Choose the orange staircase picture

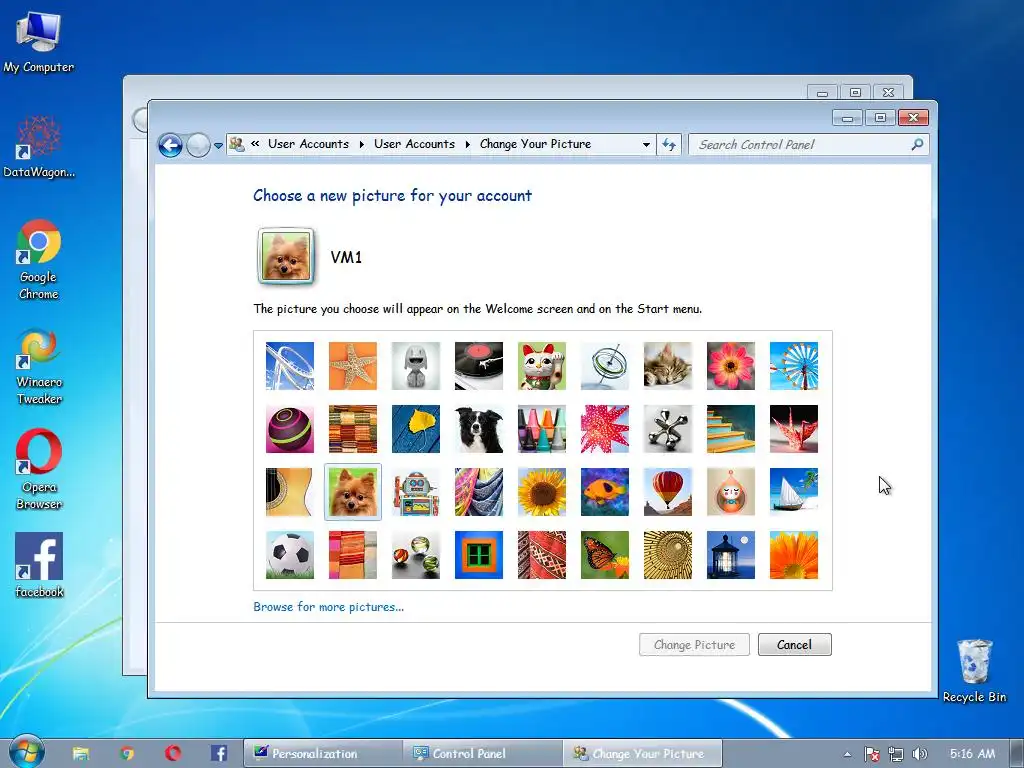(731, 429)
